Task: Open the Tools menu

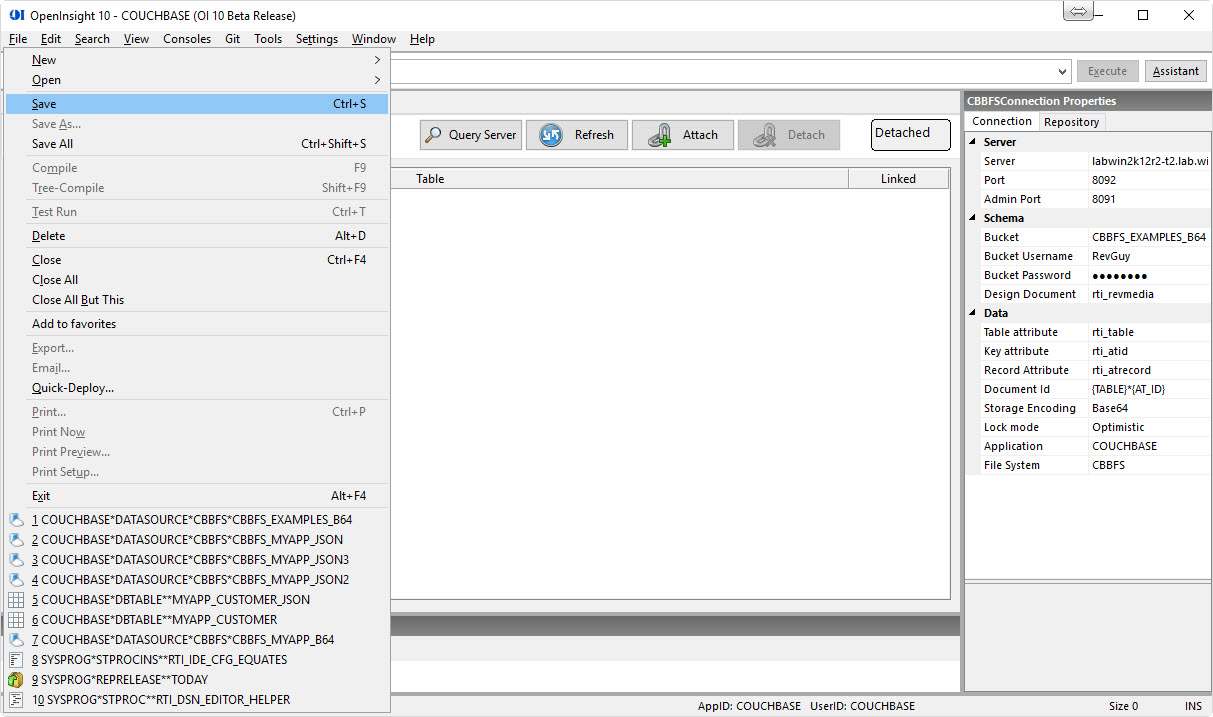Action: coord(268,39)
